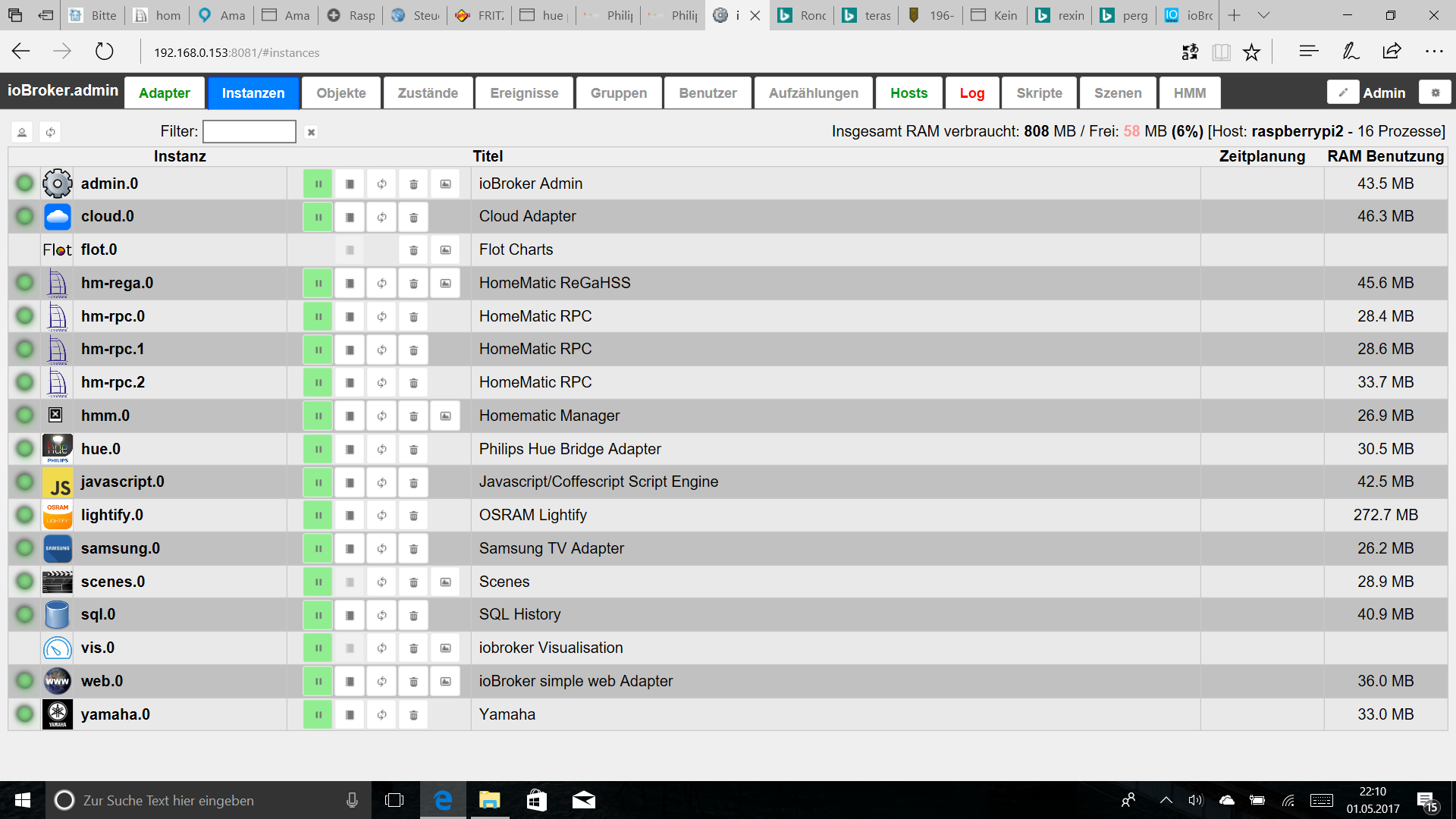
Task: Click the taskbar search box
Action: 208,800
